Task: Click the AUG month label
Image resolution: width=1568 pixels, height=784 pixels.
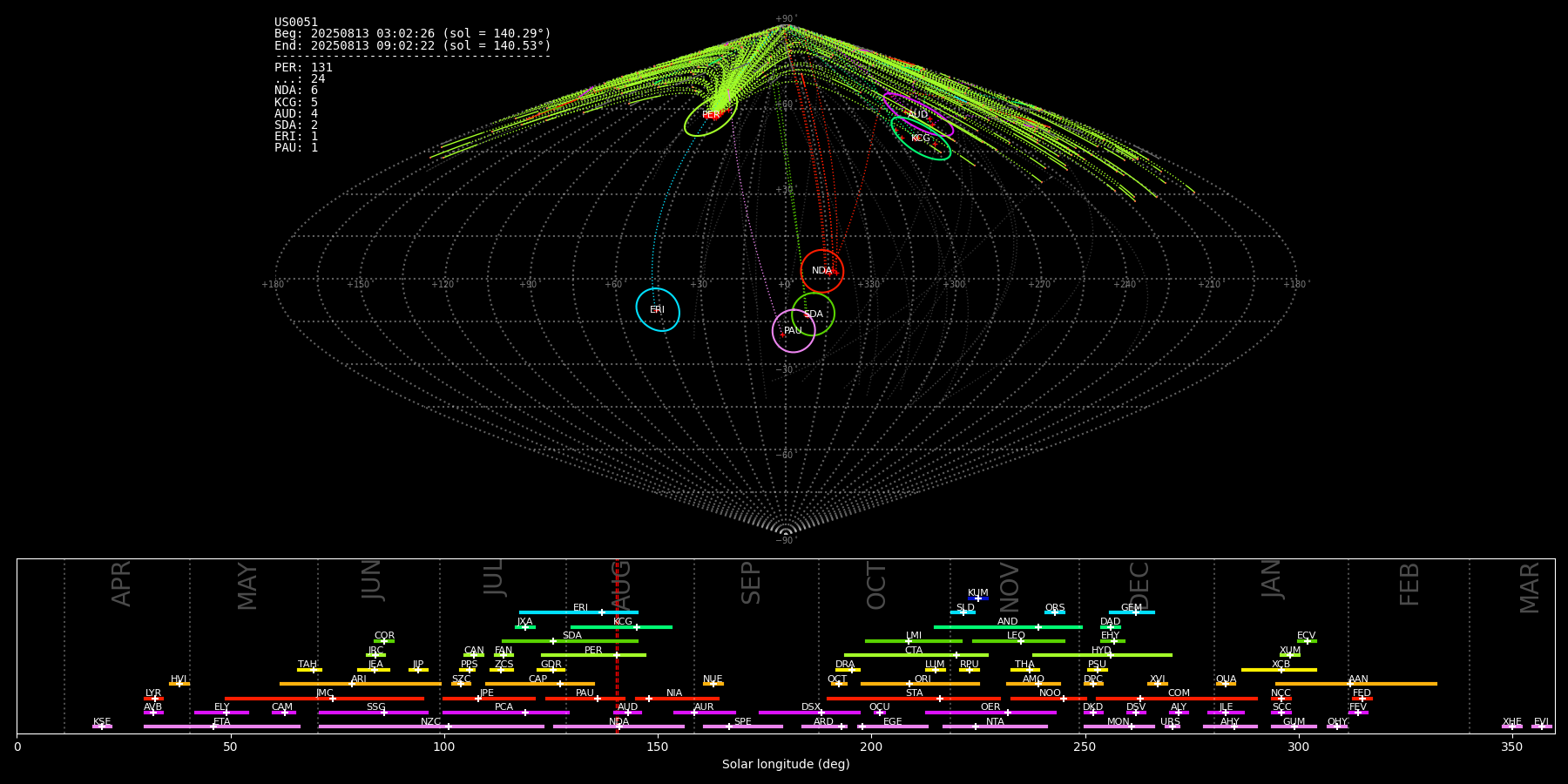Action: tap(621, 585)
